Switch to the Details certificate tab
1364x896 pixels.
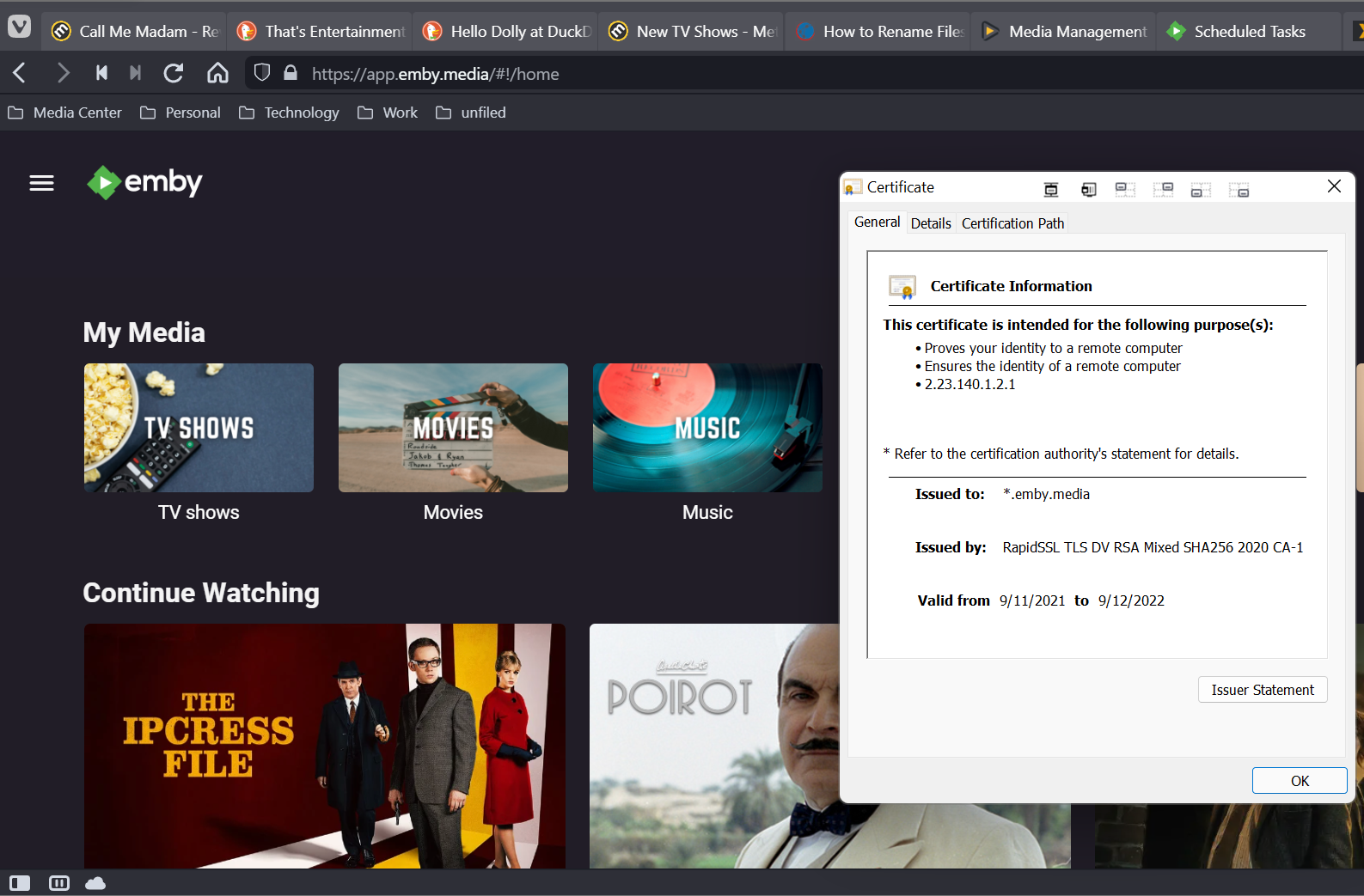click(930, 223)
